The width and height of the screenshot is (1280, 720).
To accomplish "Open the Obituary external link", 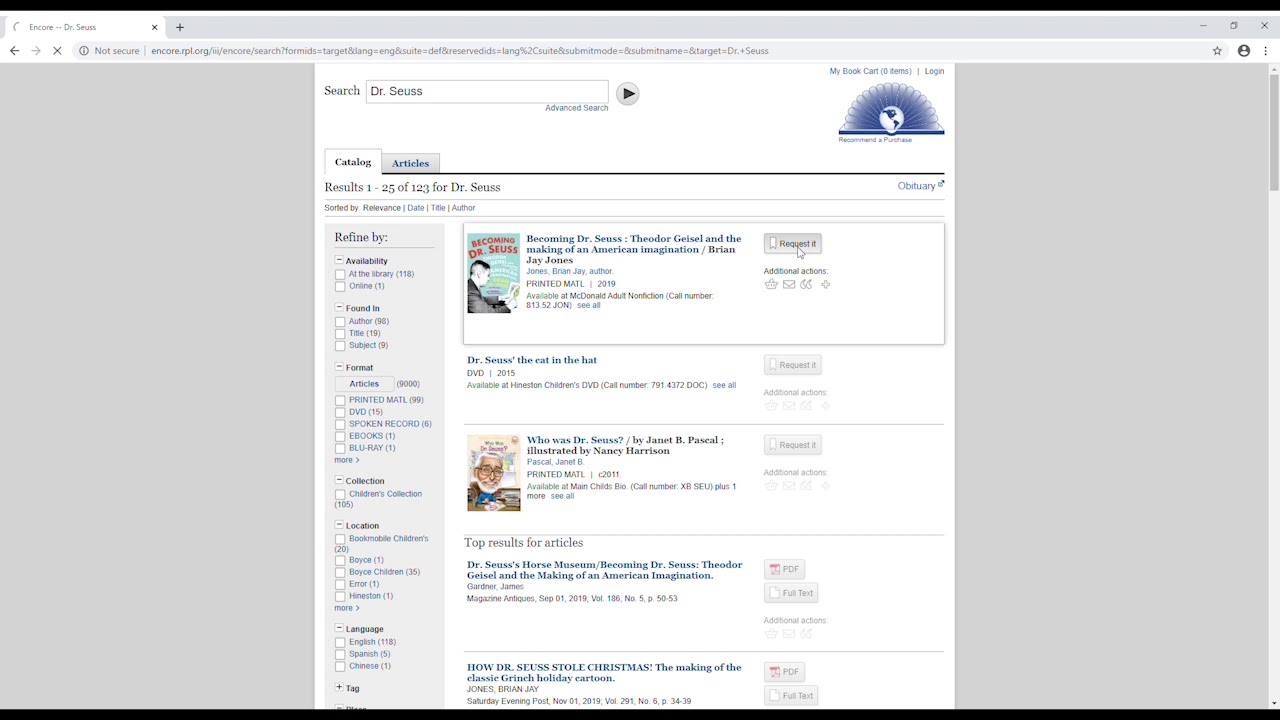I will click(x=920, y=186).
